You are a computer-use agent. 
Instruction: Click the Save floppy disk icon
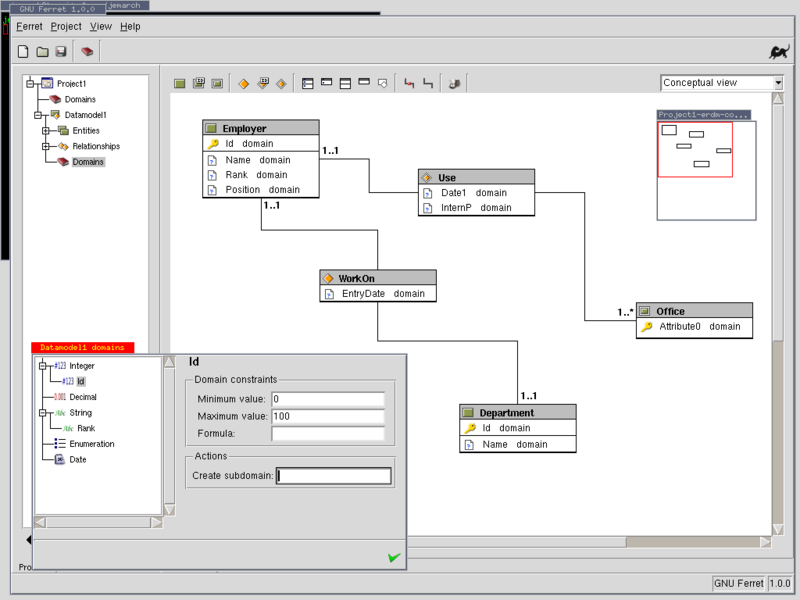click(61, 52)
